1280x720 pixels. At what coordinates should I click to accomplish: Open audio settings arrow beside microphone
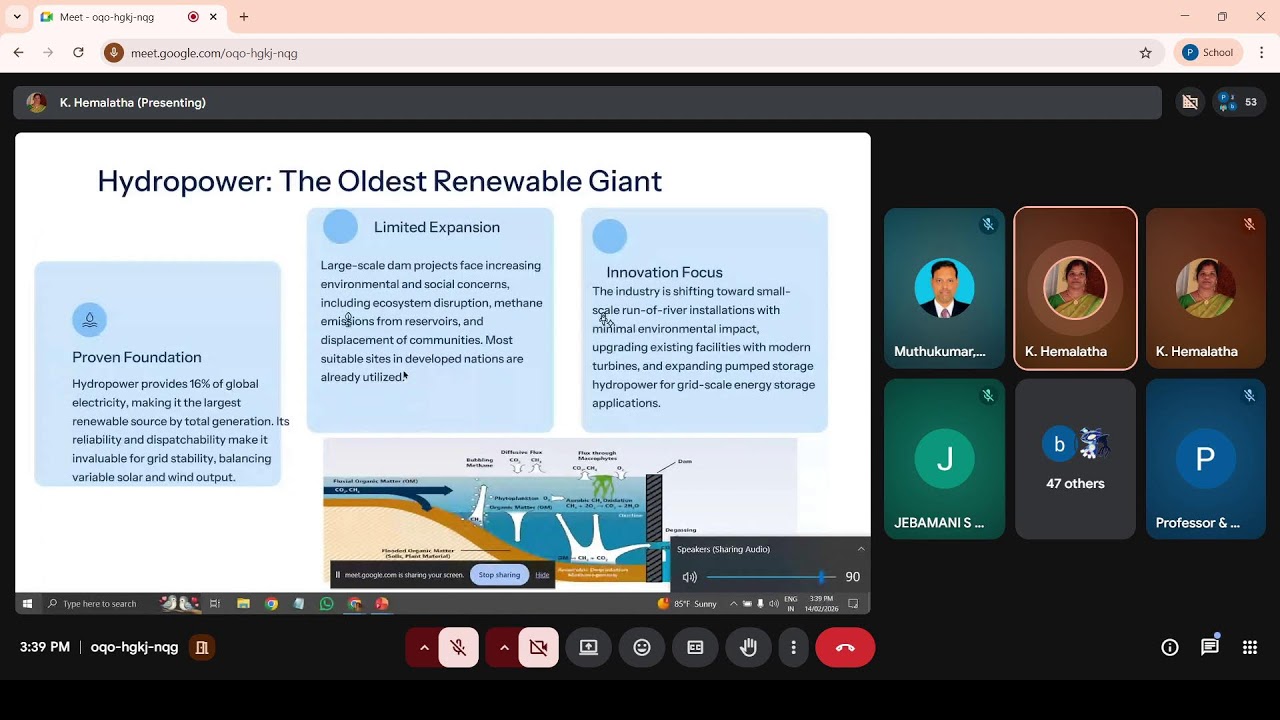coord(424,648)
